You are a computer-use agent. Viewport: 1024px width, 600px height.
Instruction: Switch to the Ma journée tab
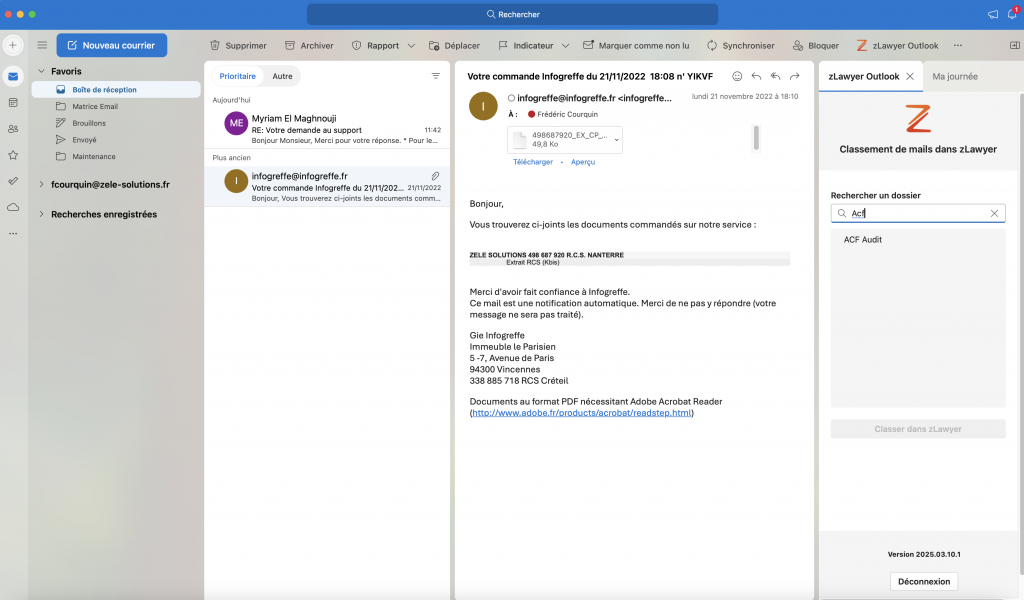click(955, 76)
